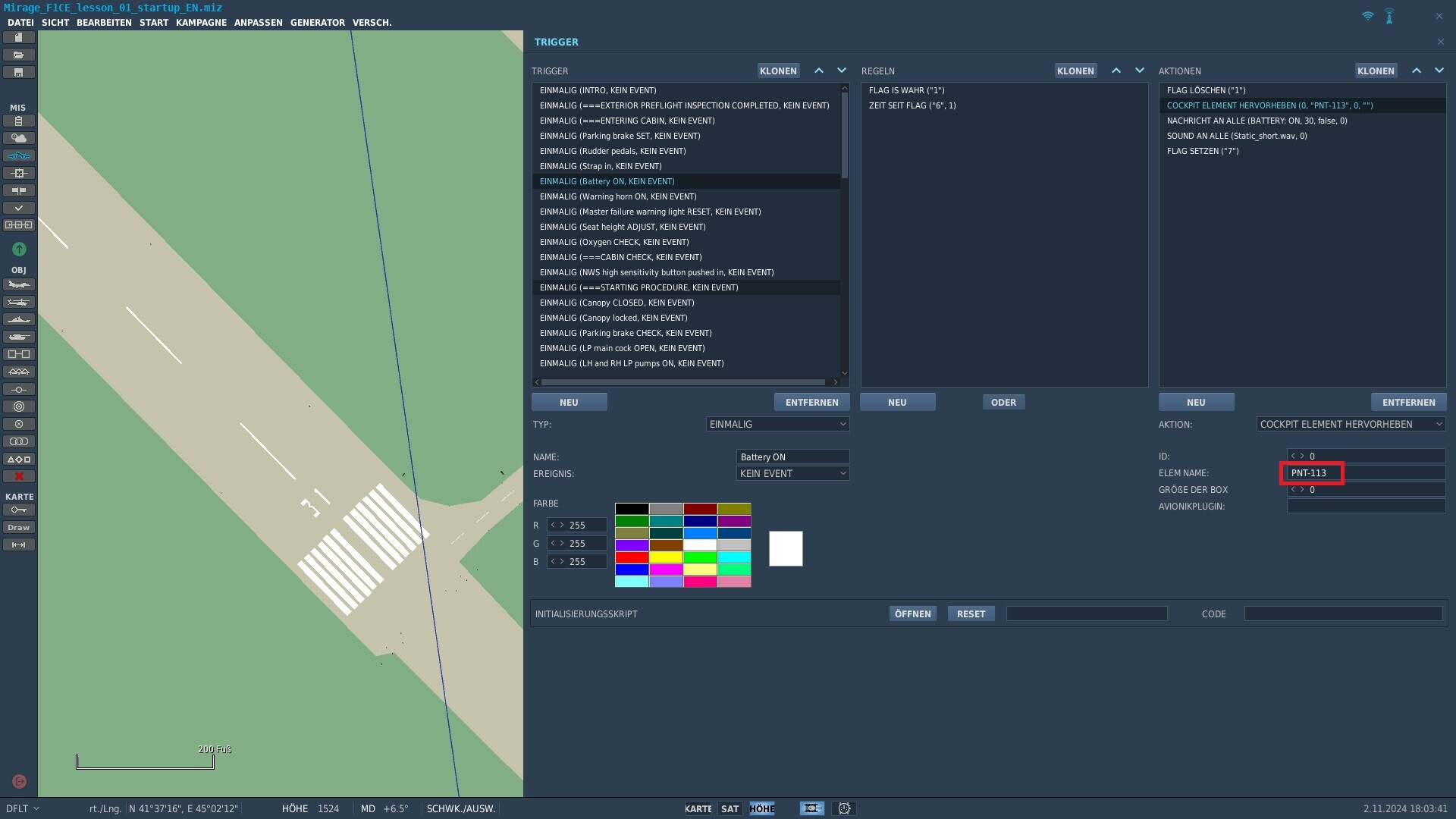Click the ODER button under rules

coord(1003,403)
